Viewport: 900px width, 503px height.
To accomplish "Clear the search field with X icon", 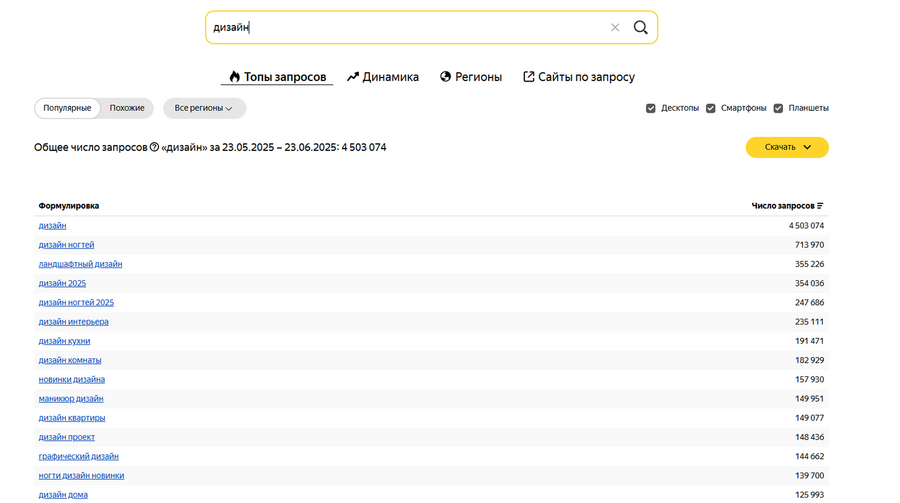I will 615,28.
